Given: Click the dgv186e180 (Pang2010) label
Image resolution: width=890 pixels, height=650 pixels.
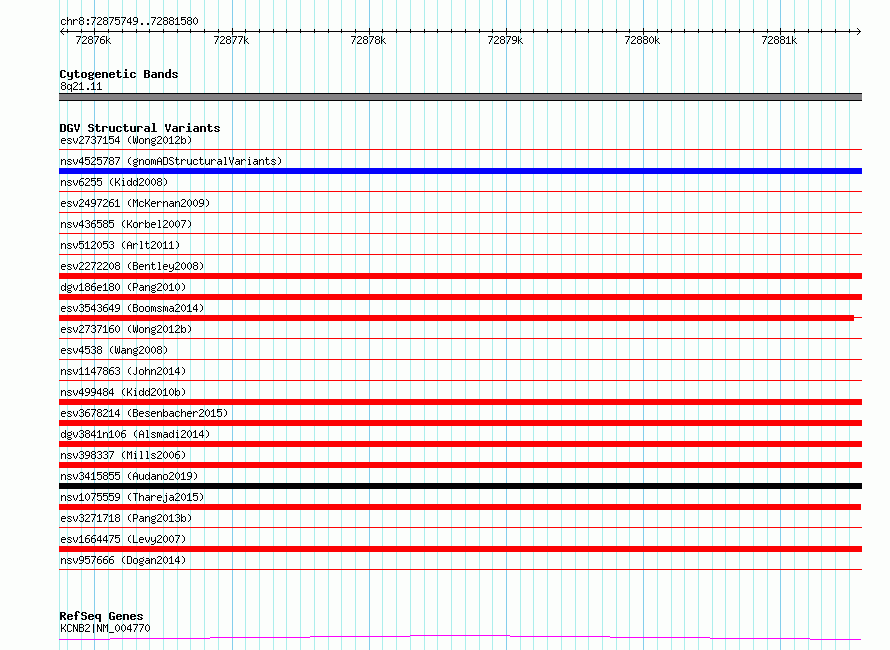Looking at the screenshot, I should [123, 287].
